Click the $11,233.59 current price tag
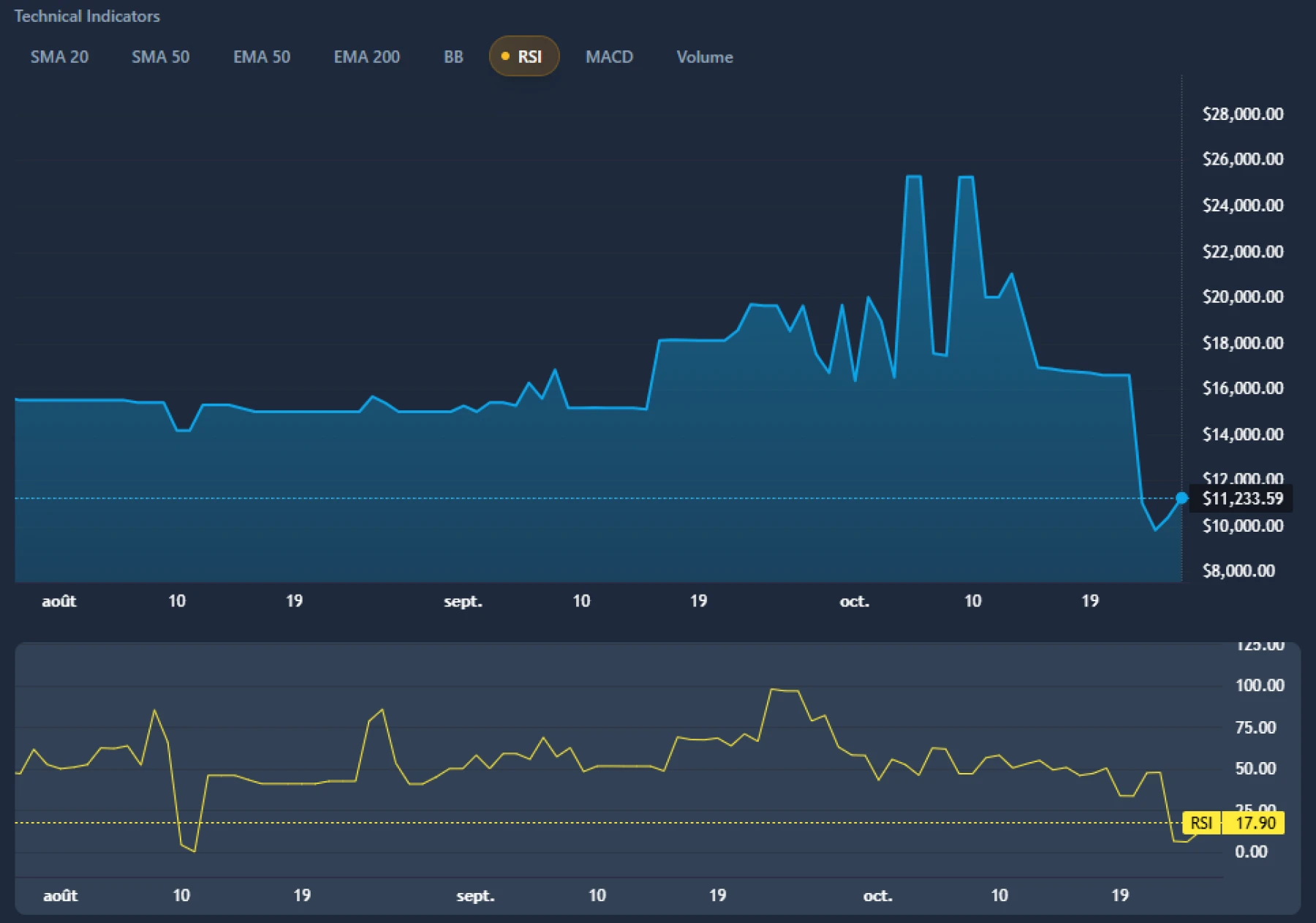 point(1242,499)
